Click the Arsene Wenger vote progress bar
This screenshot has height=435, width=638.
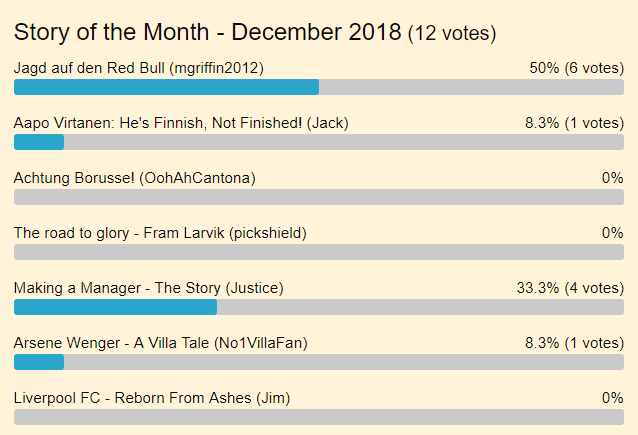tap(318, 362)
